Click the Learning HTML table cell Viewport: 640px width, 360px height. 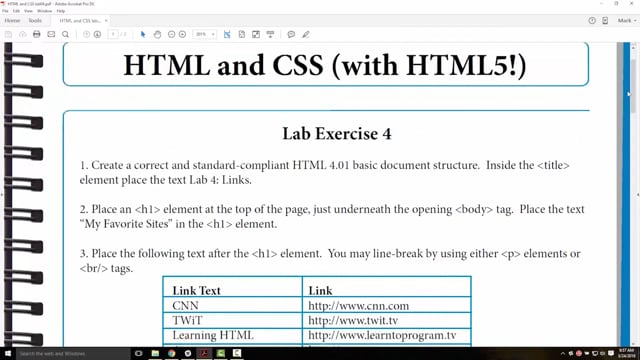[233, 335]
